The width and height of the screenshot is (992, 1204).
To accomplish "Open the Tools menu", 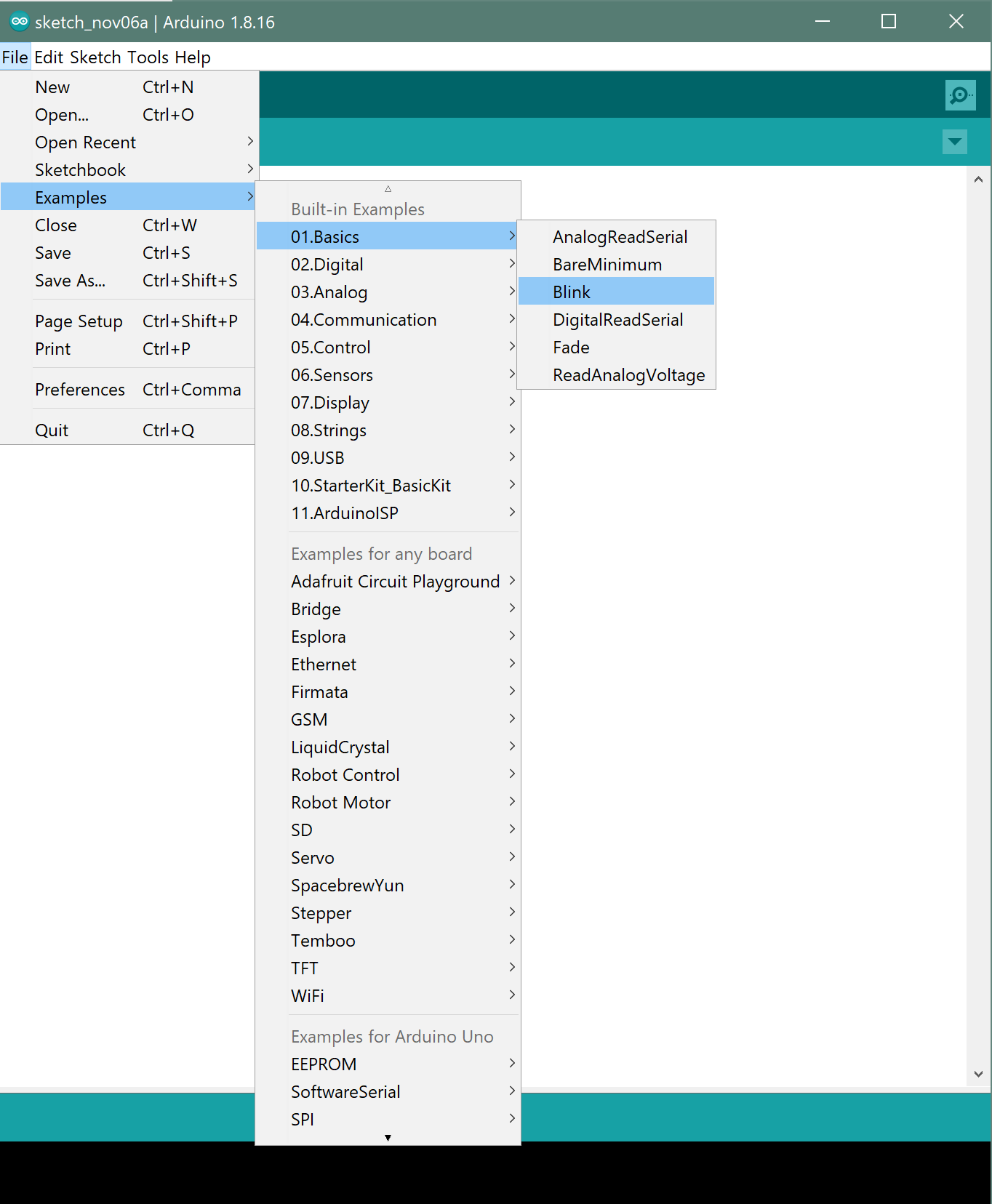I will pos(148,57).
